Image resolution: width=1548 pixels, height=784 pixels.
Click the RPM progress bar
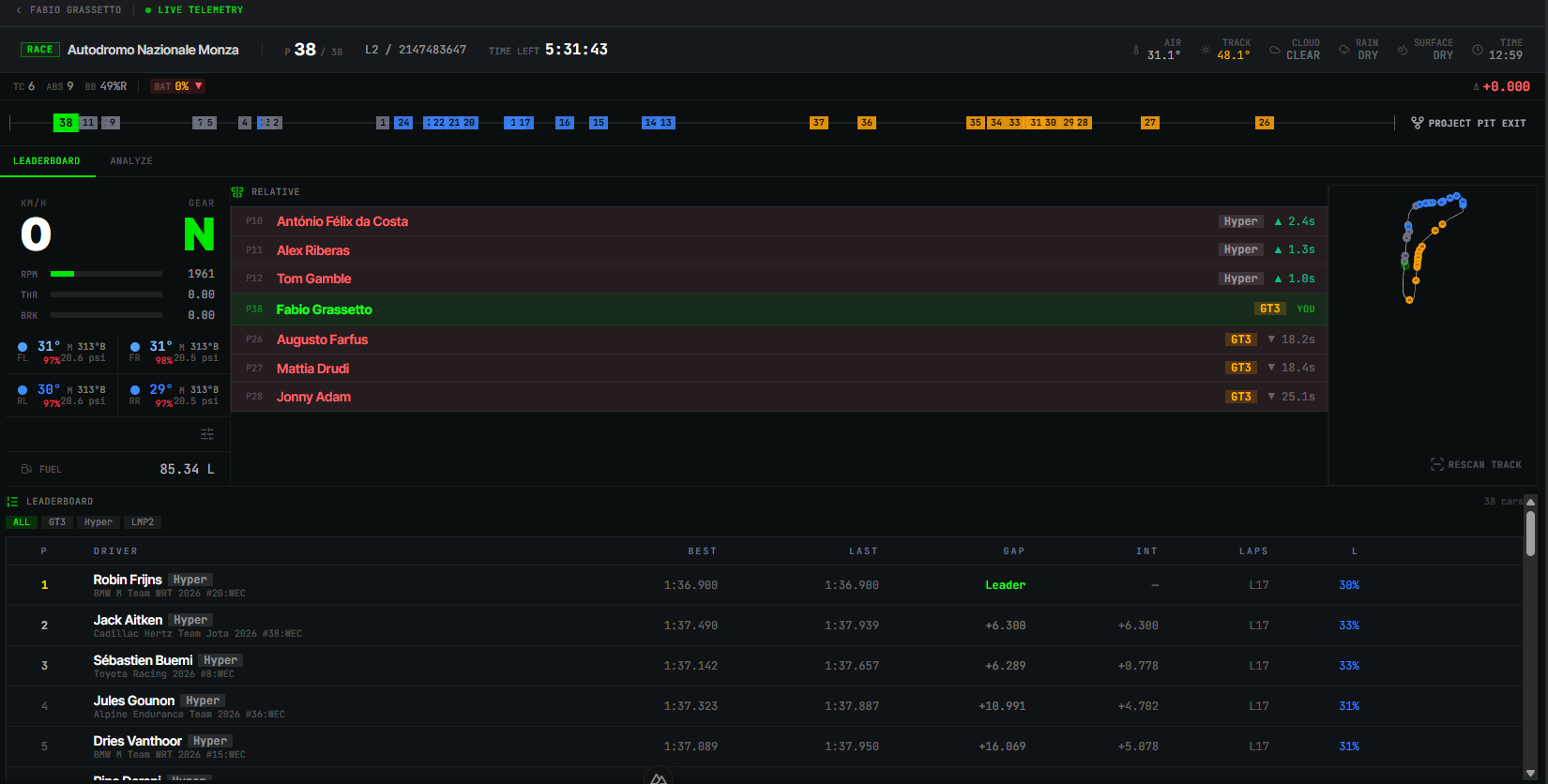pos(106,274)
